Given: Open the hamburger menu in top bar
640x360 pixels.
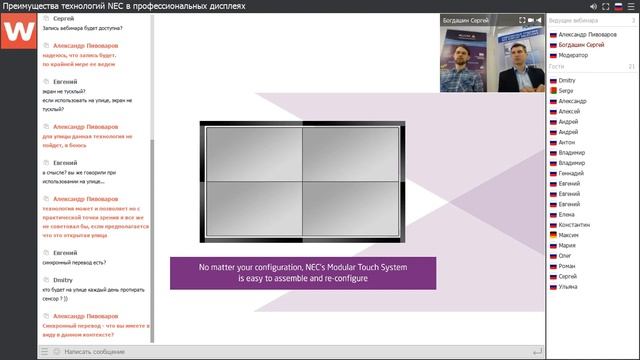Looking at the screenshot, I should click(631, 7).
